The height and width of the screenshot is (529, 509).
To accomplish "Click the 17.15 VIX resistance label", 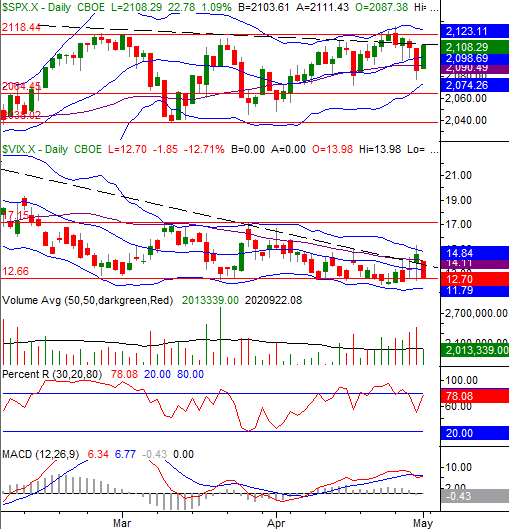I will (x=16, y=215).
